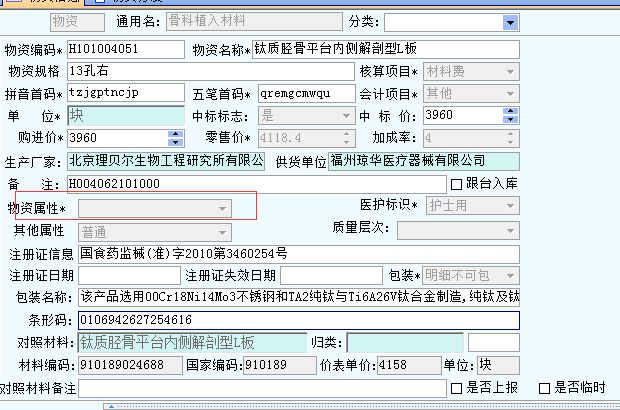Click the 物资编码 field H101004051
The image size is (620, 410).
coord(126,49)
